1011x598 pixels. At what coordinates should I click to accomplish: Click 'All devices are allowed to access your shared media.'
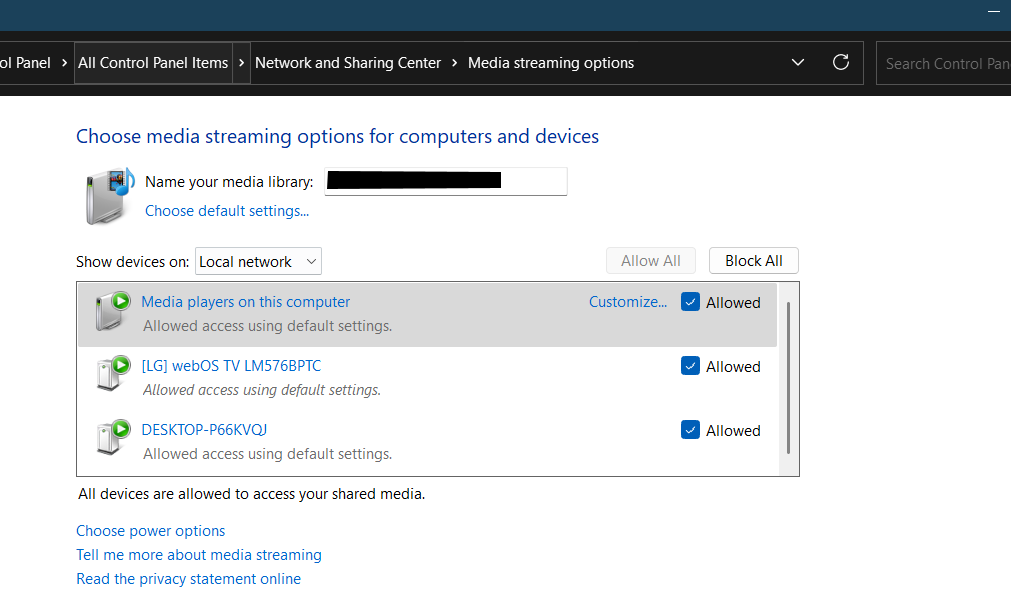click(x=251, y=494)
